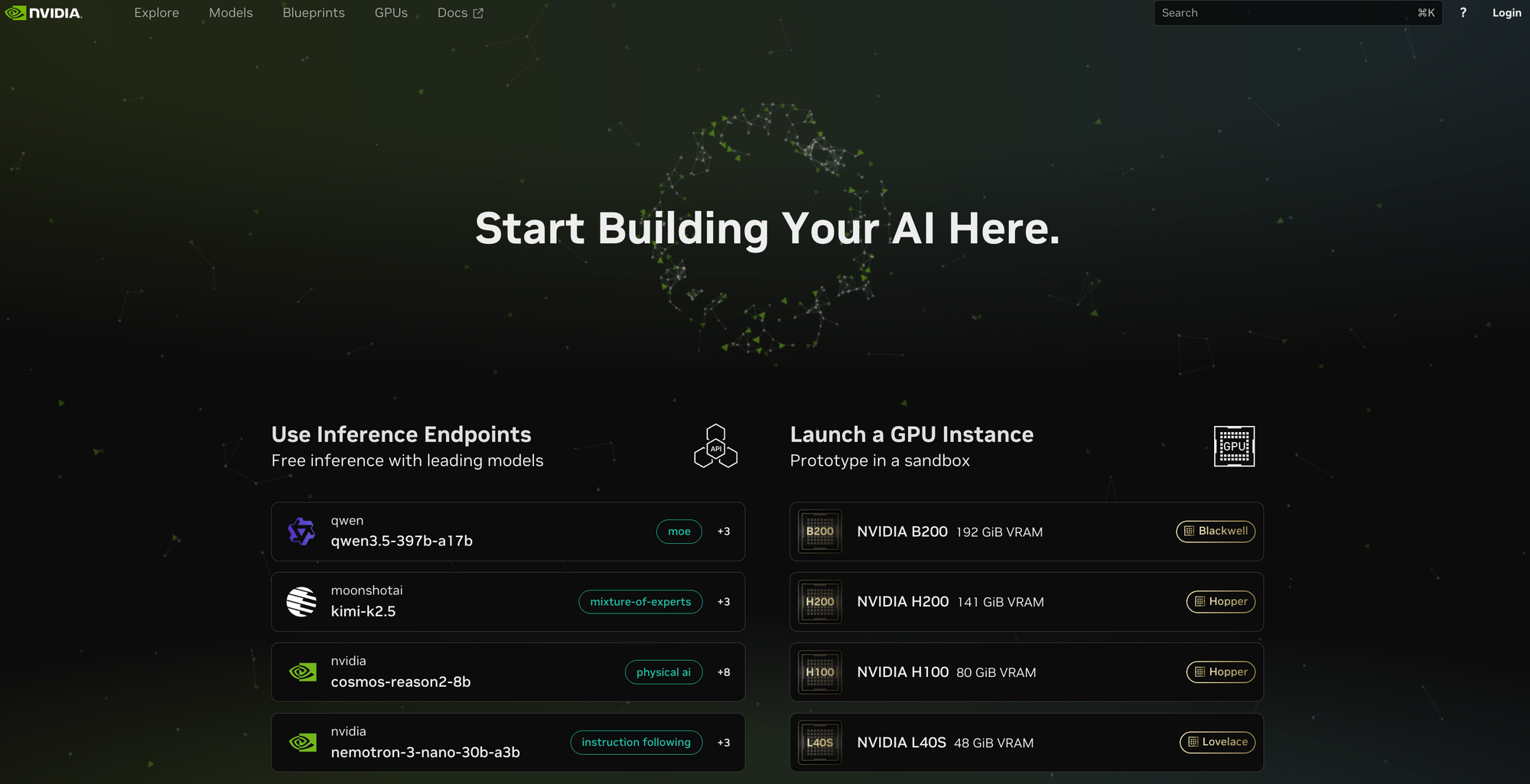The height and width of the screenshot is (784, 1530).
Task: Click the Use Inference Endpoints heading
Action: click(x=401, y=434)
